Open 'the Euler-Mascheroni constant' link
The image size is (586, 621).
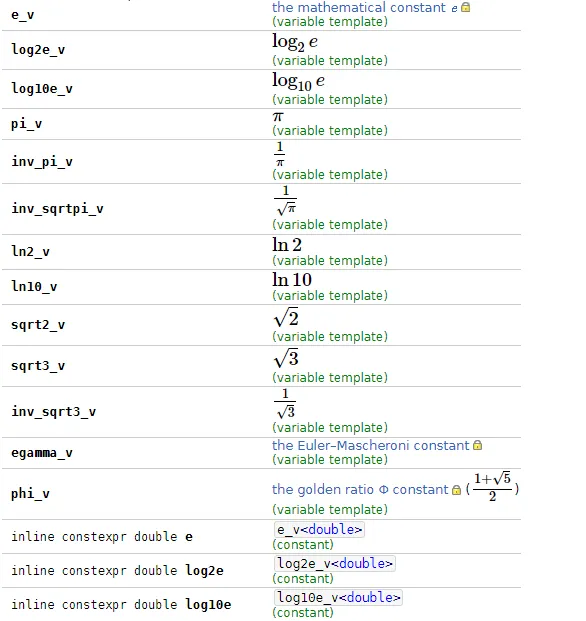[371, 446]
